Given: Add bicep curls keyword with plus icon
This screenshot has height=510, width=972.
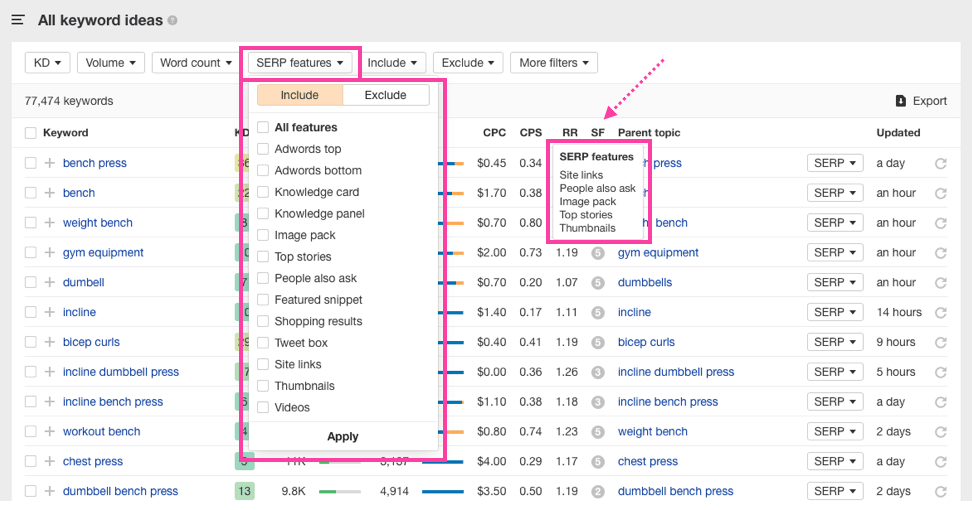Looking at the screenshot, I should click(x=50, y=341).
